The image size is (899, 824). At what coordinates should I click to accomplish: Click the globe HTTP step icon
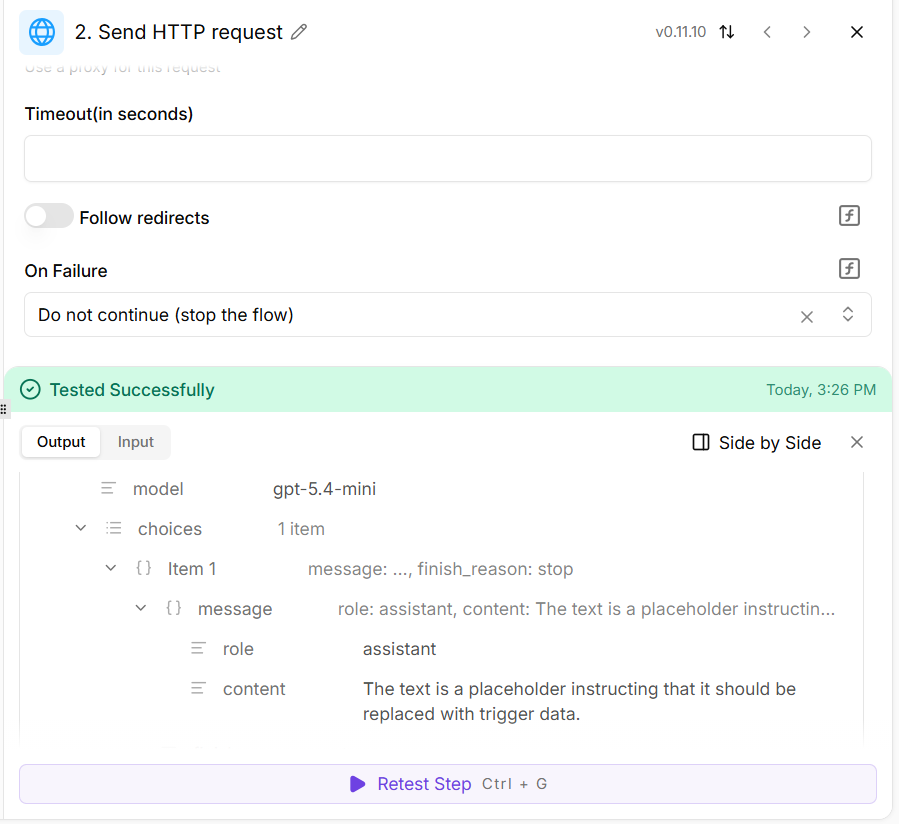point(41,32)
